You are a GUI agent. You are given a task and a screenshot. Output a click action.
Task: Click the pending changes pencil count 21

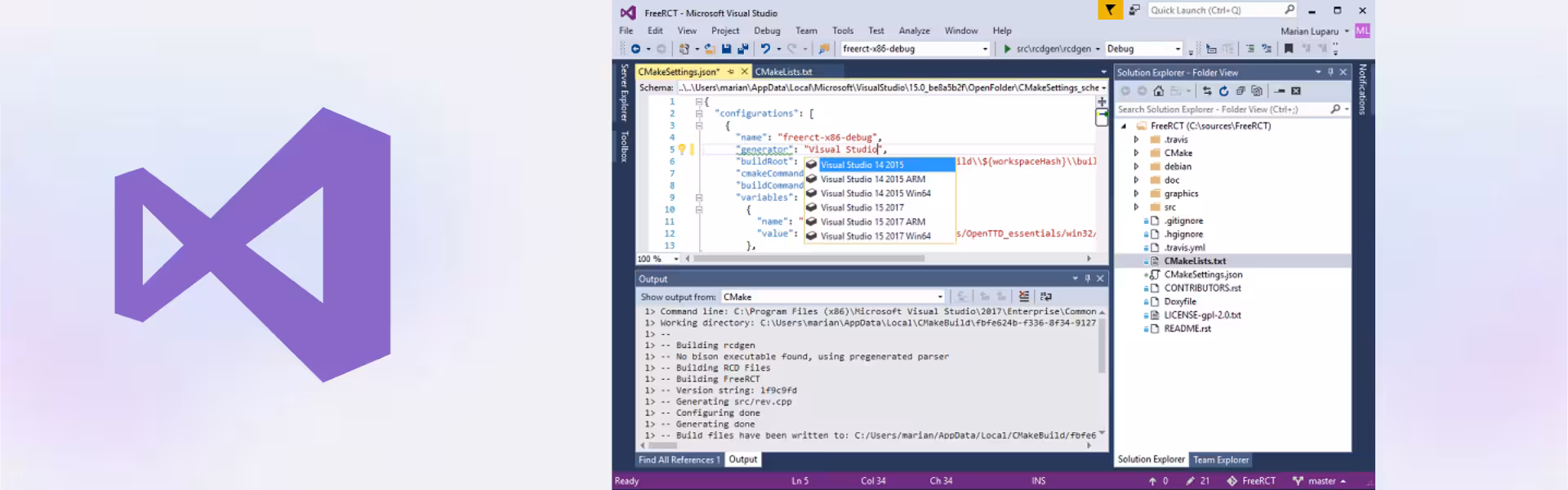click(1198, 481)
